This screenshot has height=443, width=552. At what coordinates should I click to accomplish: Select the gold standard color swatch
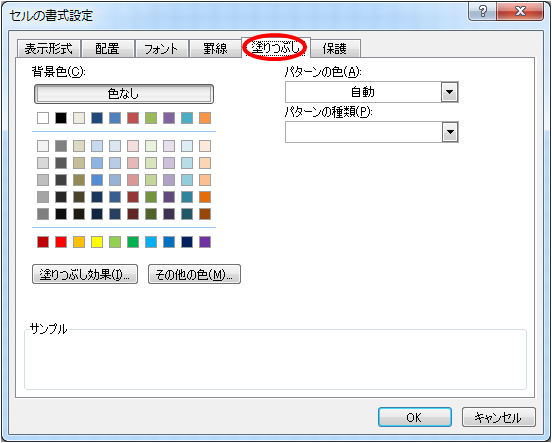[x=79, y=242]
